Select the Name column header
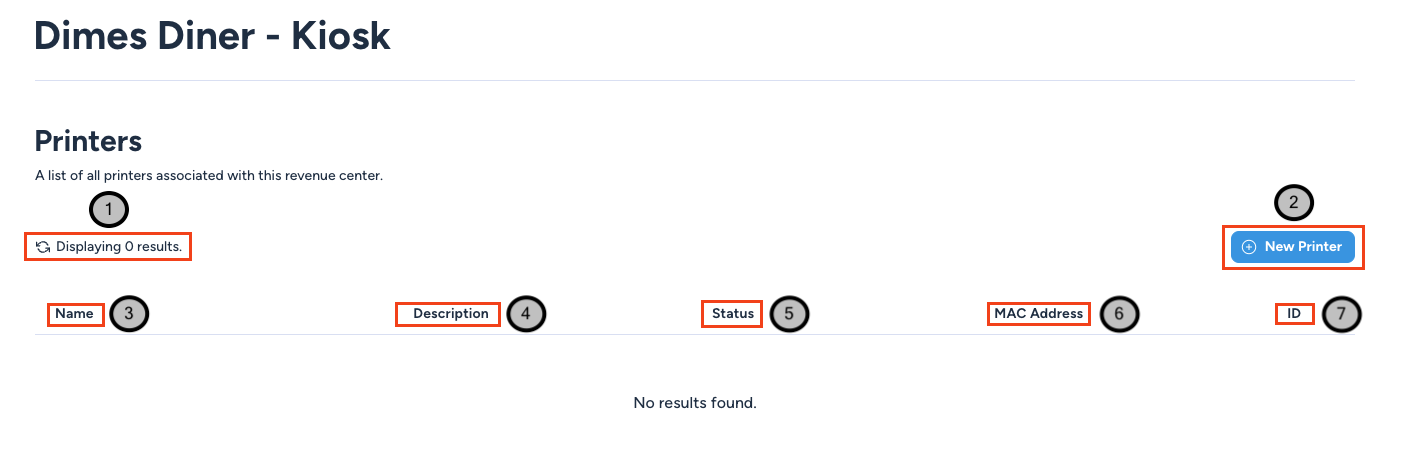Viewport: 1415px width, 456px height. pyautogui.click(x=74, y=314)
